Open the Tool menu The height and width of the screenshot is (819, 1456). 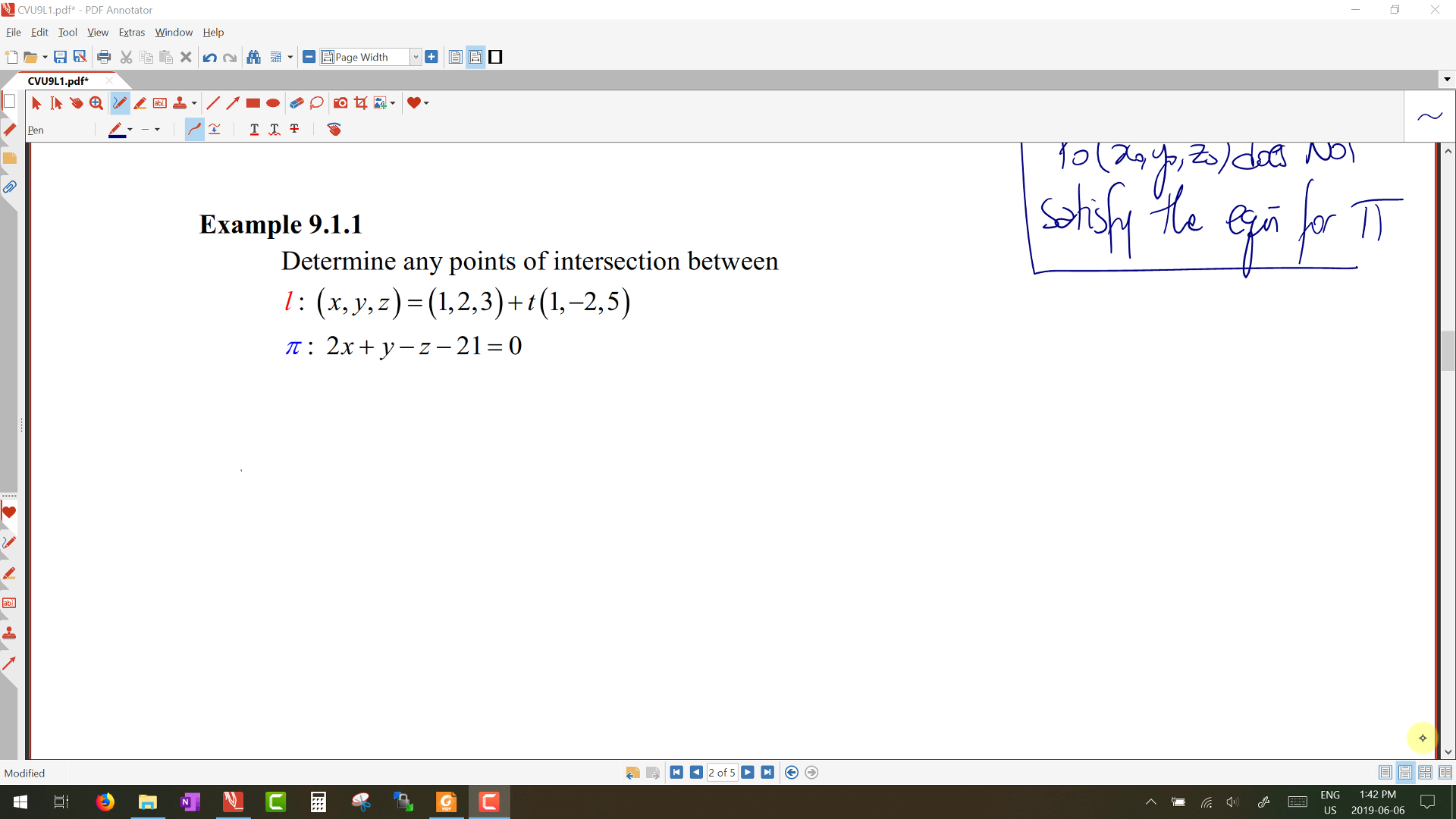(67, 33)
